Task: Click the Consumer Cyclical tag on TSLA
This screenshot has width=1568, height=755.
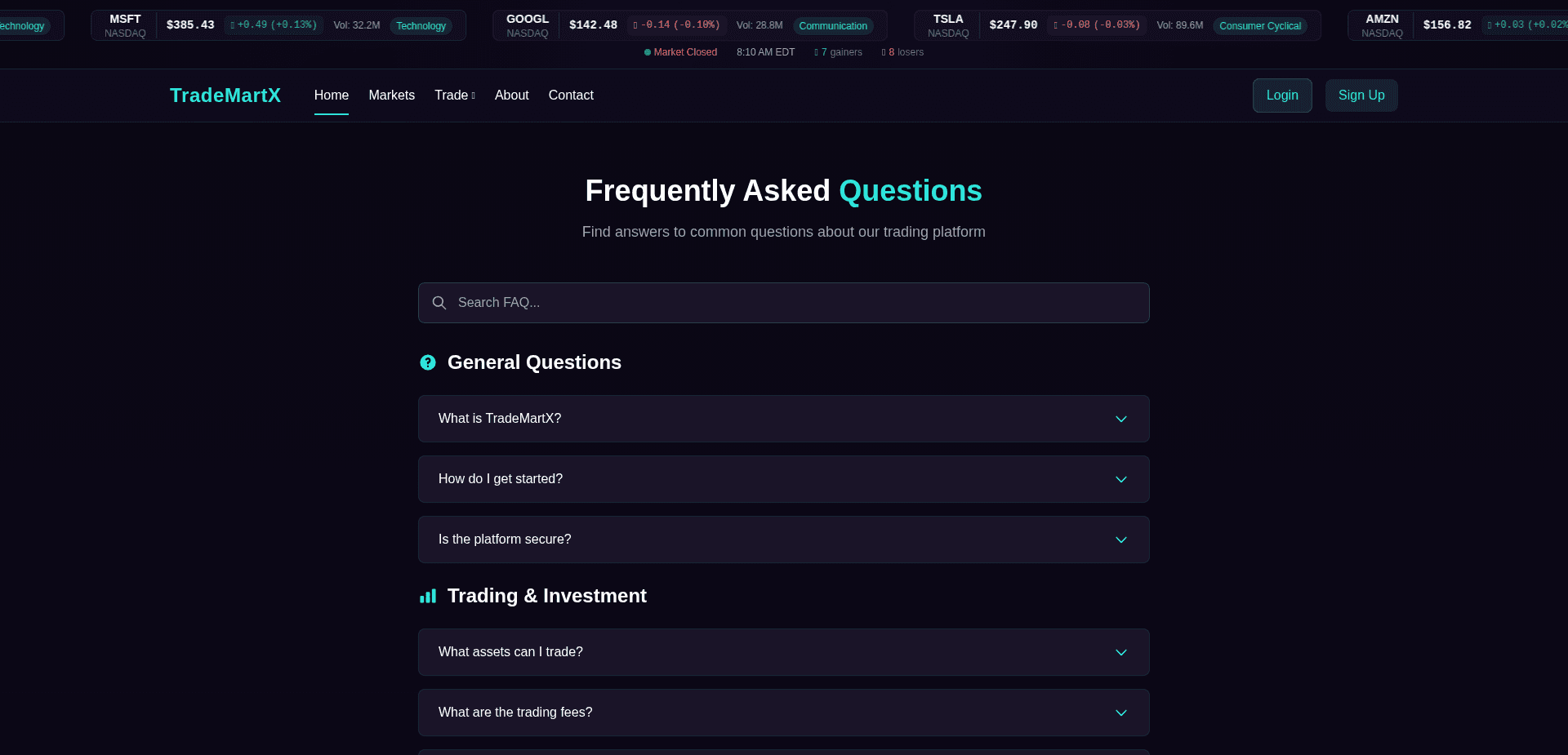Action: tap(1260, 26)
